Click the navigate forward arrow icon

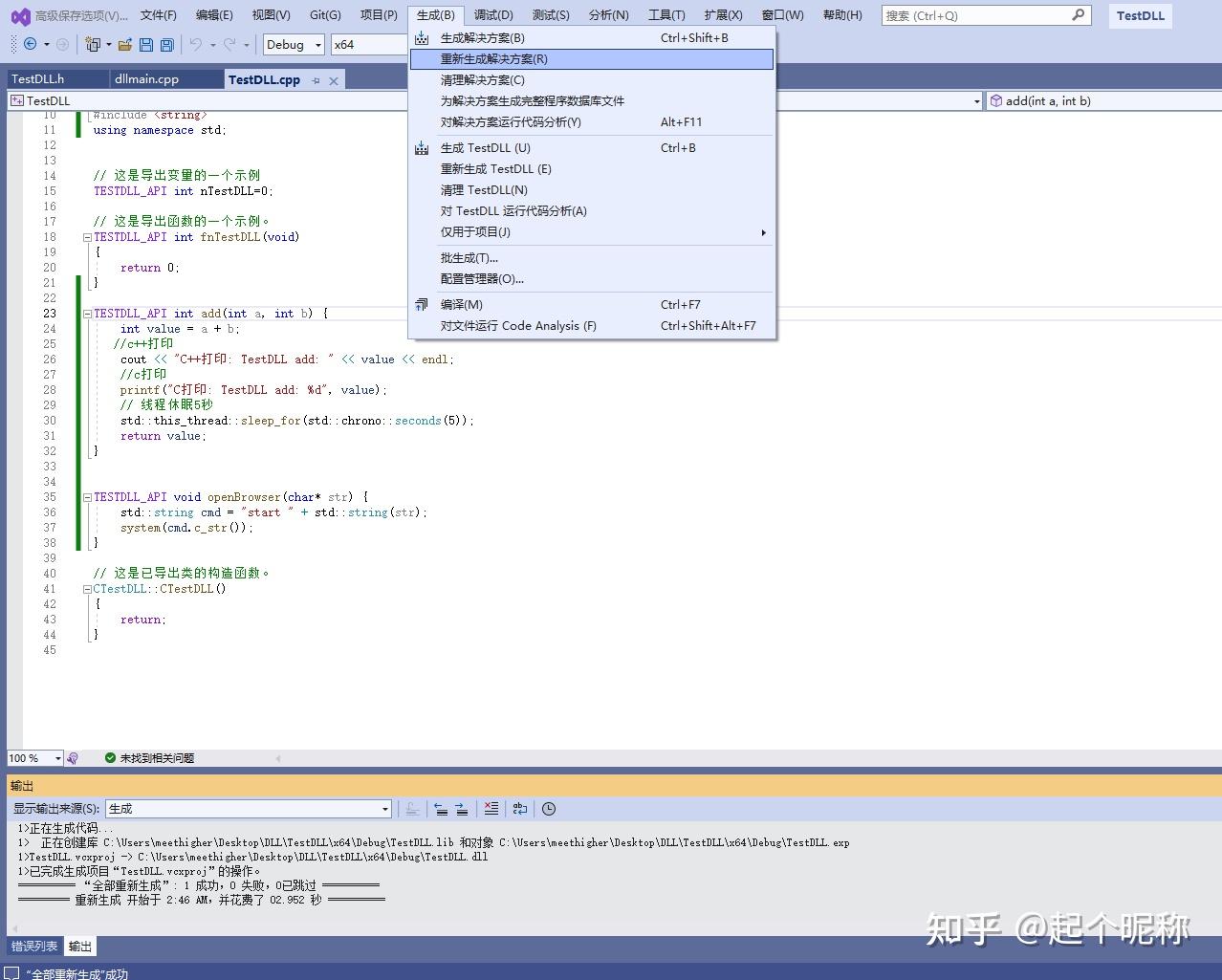tap(62, 44)
